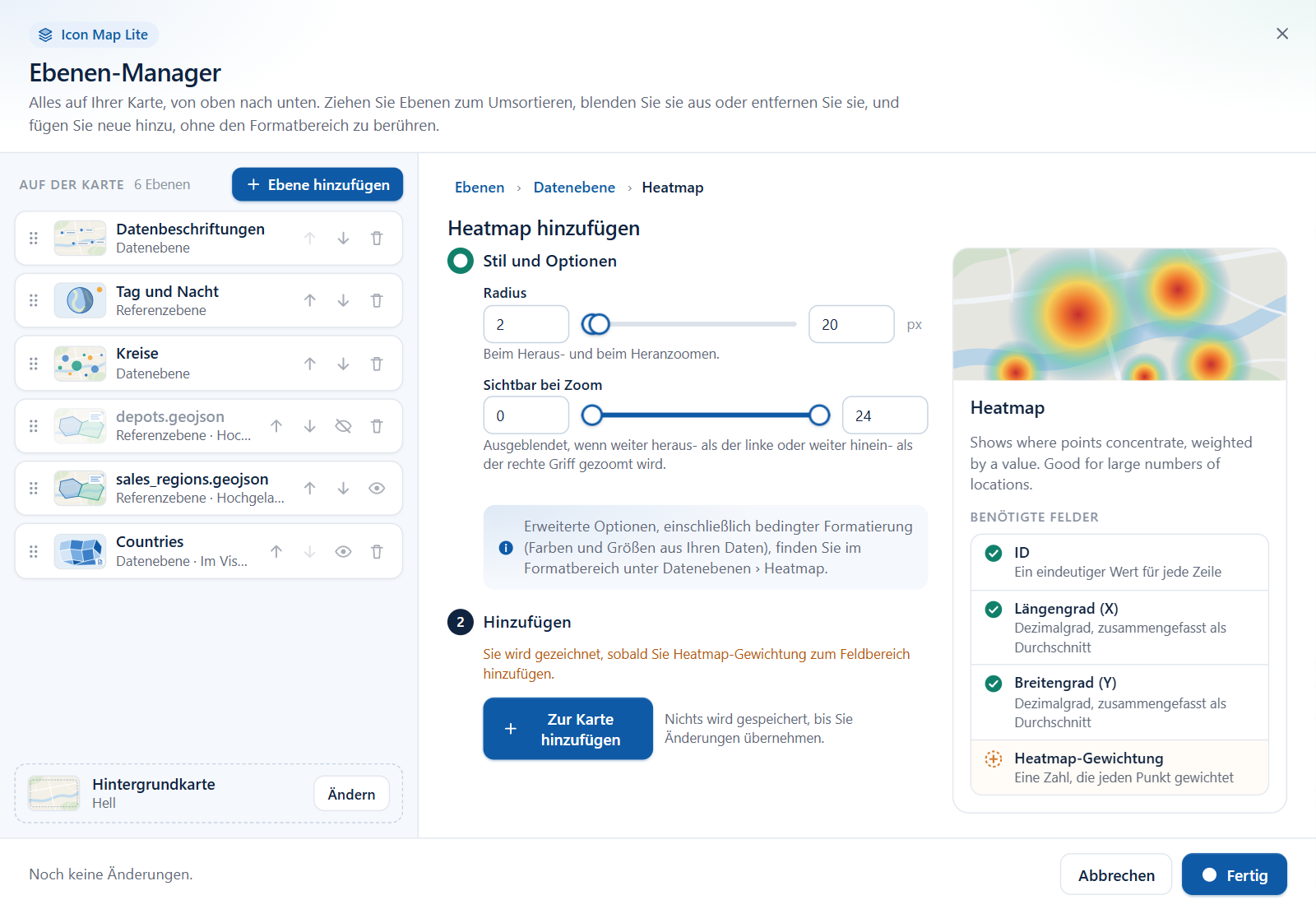Image resolution: width=1316 pixels, height=909 pixels.
Task: Edit the maximum zoom field showing 24
Action: [885, 415]
